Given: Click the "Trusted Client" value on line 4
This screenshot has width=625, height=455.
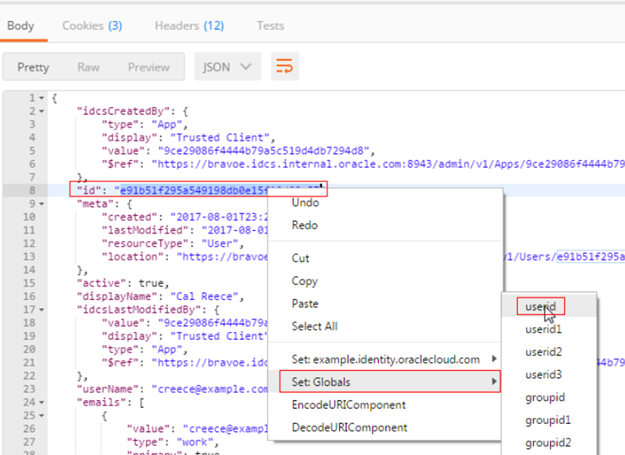Looking at the screenshot, I should click(x=220, y=138).
